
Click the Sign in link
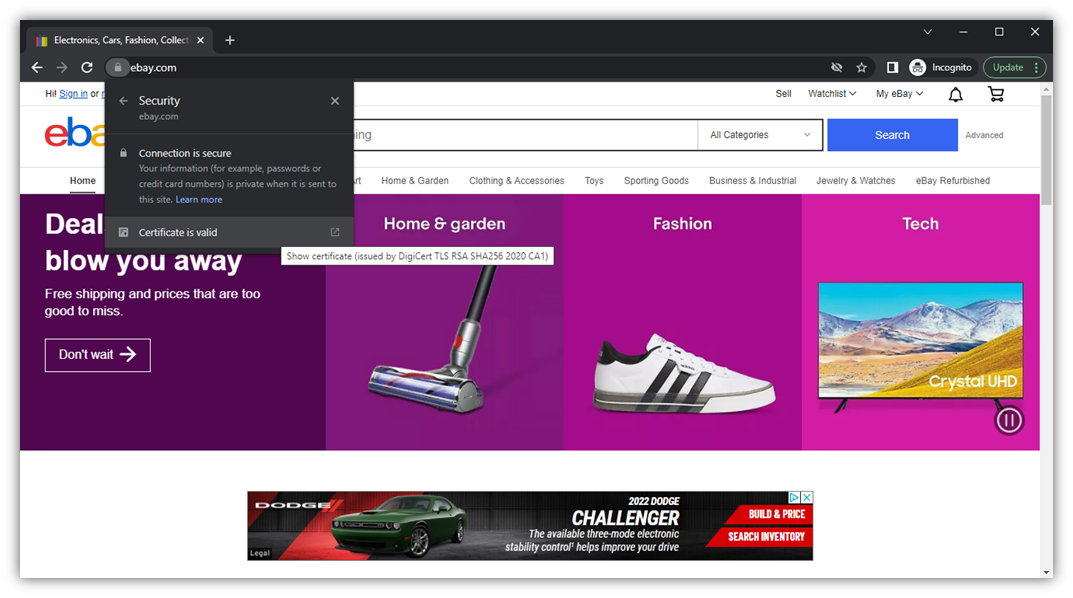tap(73, 94)
